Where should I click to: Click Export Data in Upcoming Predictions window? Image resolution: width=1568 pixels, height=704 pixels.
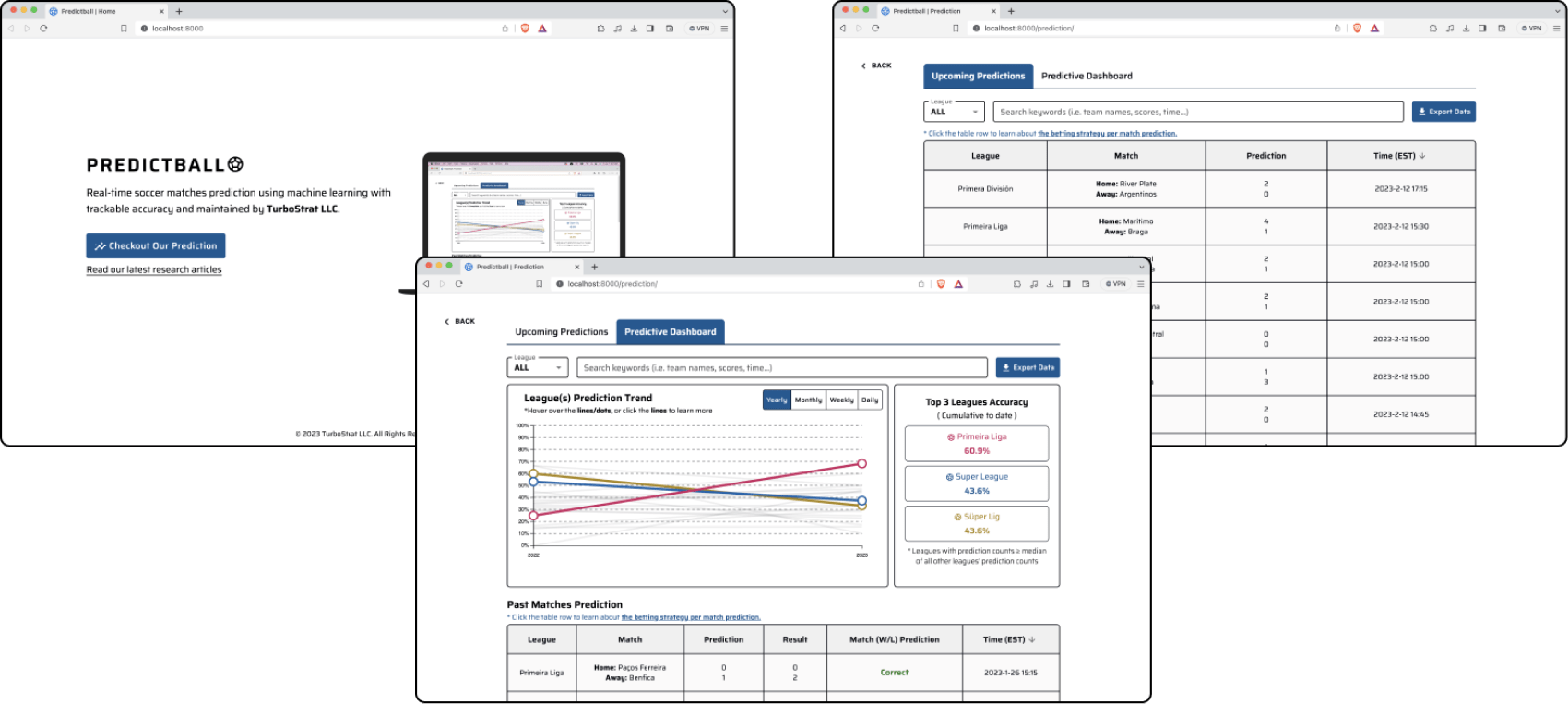pyautogui.click(x=1443, y=112)
